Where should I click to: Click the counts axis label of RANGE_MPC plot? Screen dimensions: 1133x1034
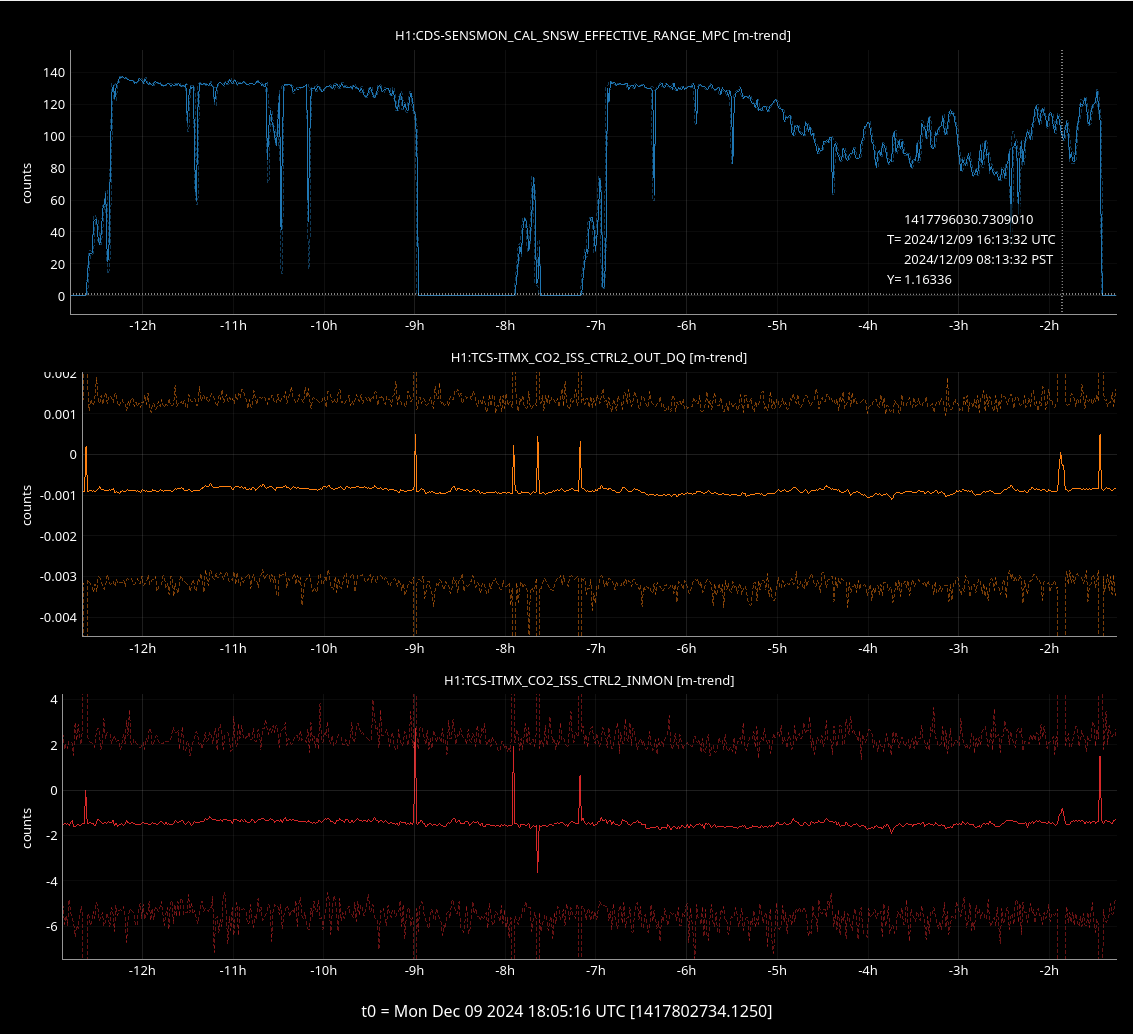tap(27, 183)
